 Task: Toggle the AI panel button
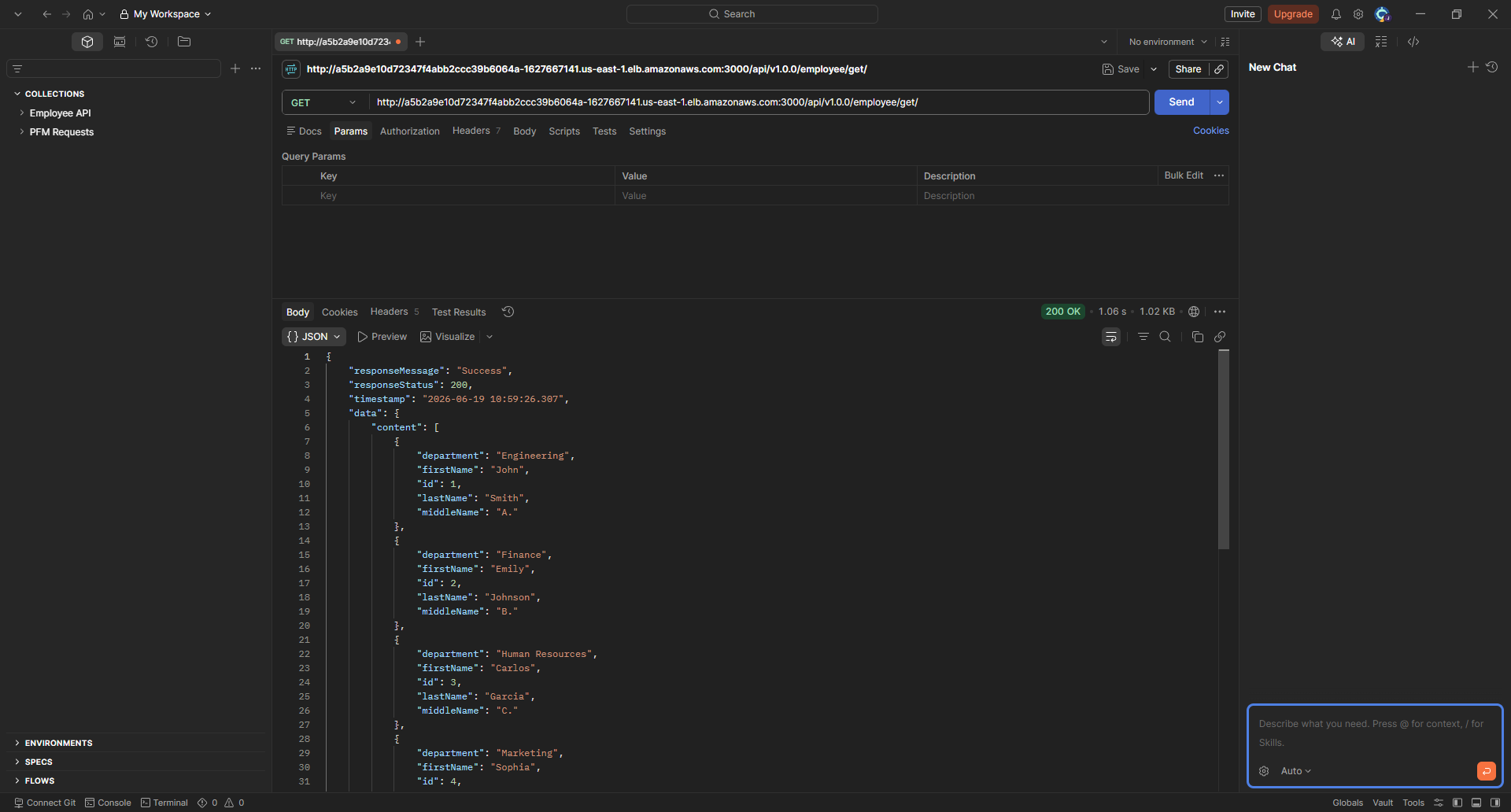(1343, 42)
